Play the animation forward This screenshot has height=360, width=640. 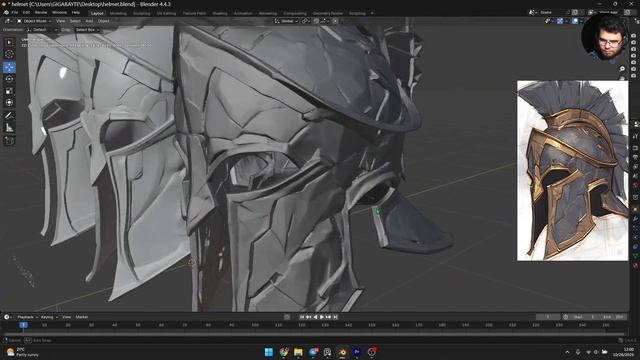pyautogui.click(x=322, y=317)
